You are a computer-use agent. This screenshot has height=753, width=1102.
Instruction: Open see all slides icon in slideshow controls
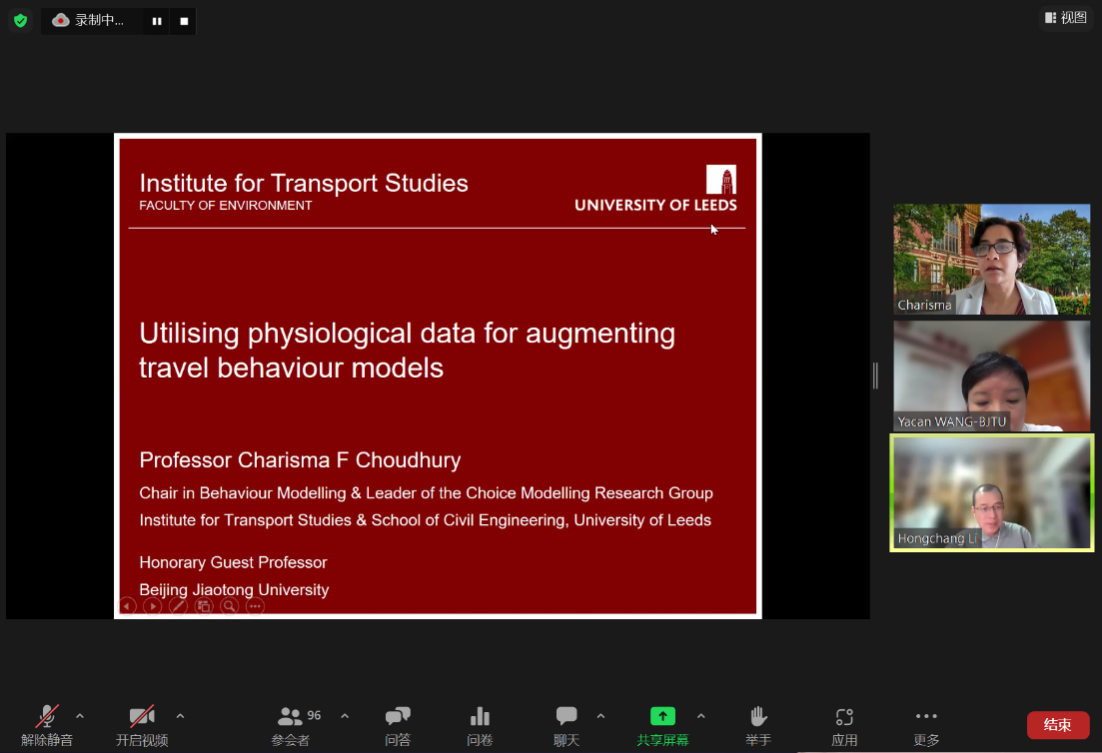pos(204,606)
